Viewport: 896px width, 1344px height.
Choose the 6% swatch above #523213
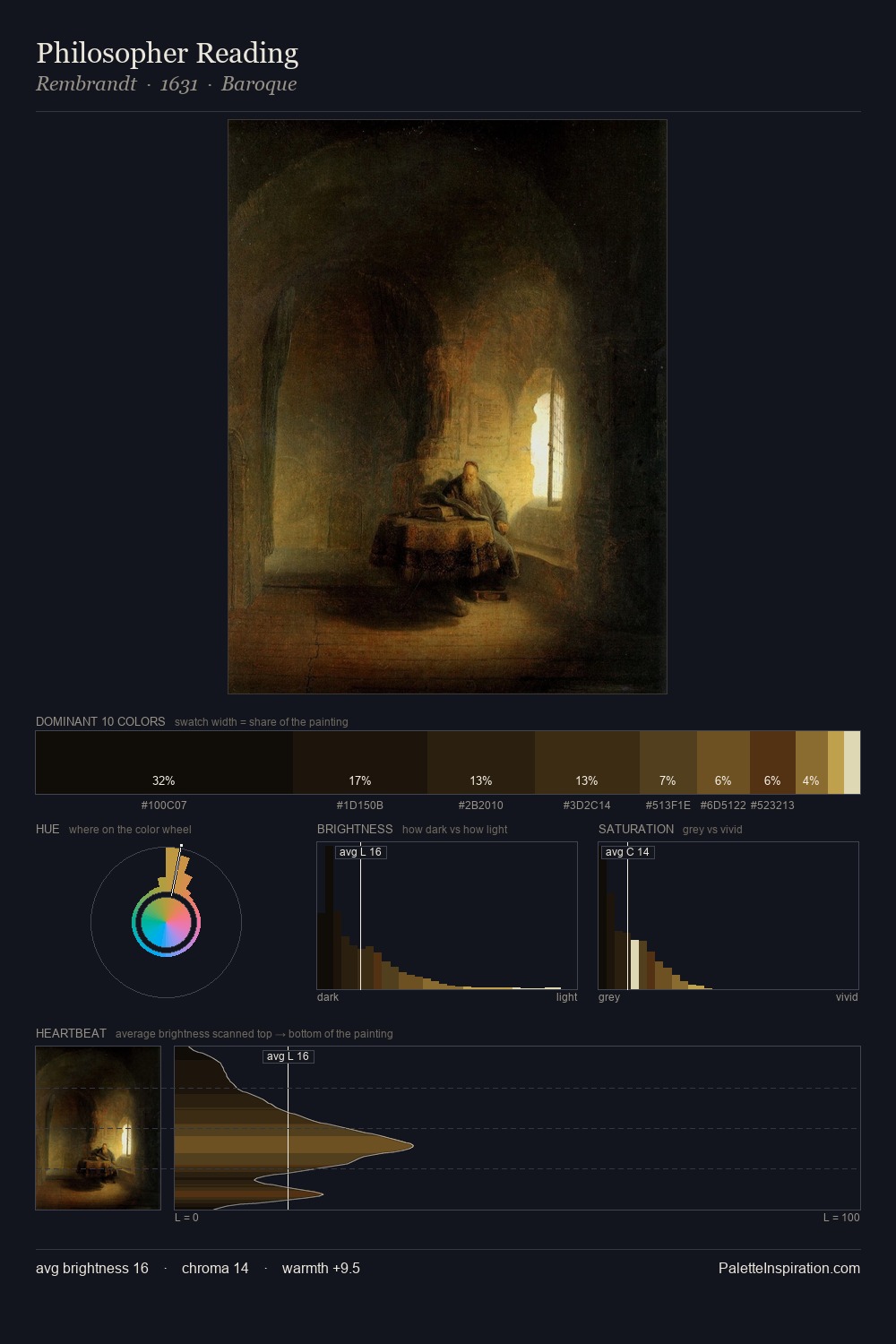pyautogui.click(x=772, y=762)
